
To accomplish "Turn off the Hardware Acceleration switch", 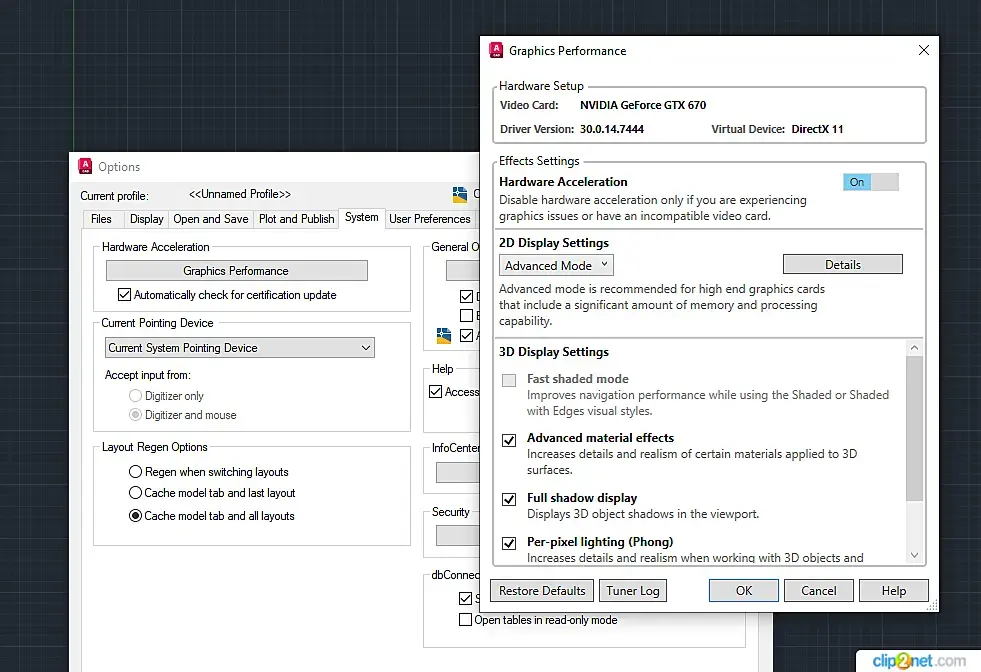I will (x=870, y=182).
